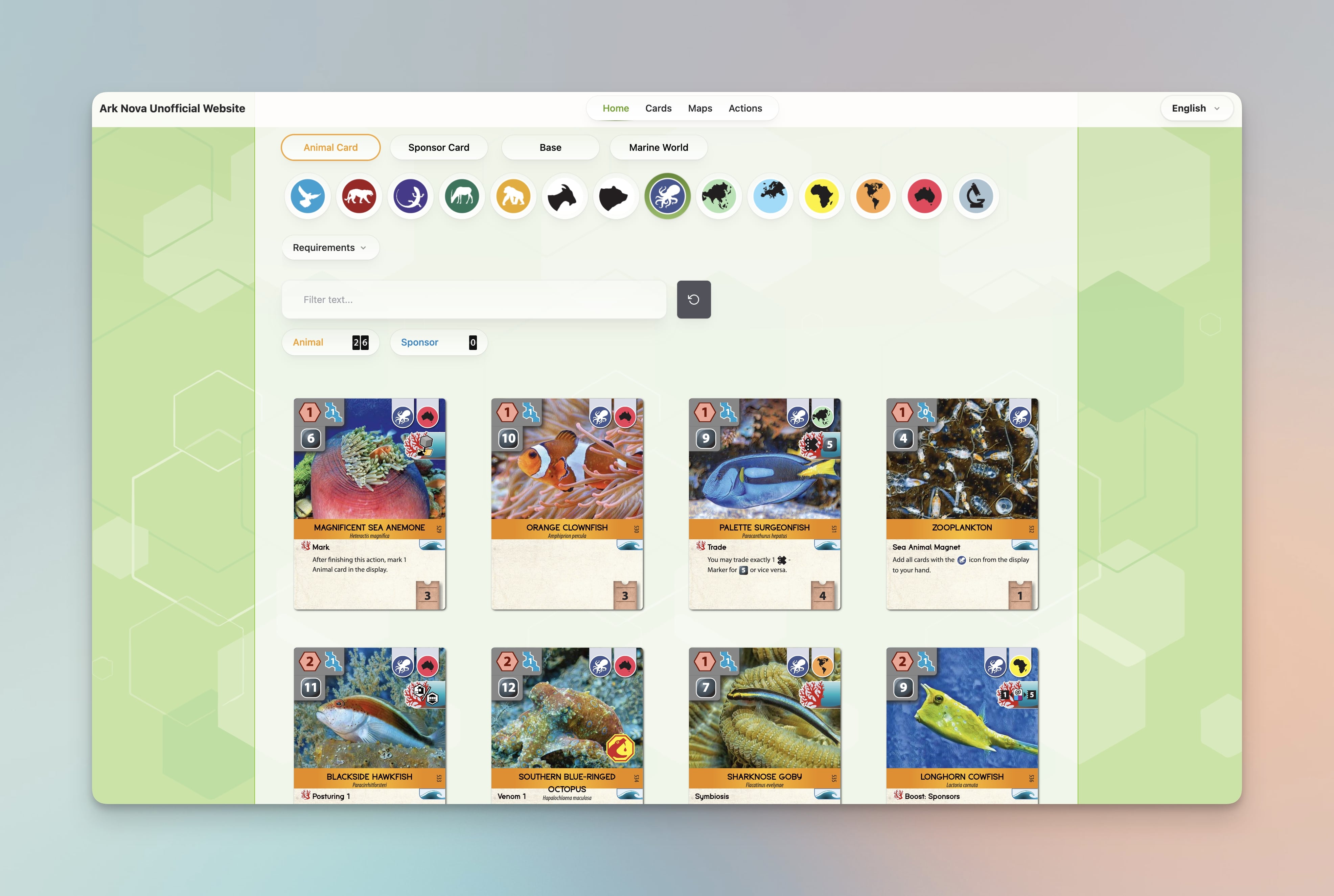Click the Animal results counter chip
Screen dimensions: 1334x896
[x=330, y=342]
